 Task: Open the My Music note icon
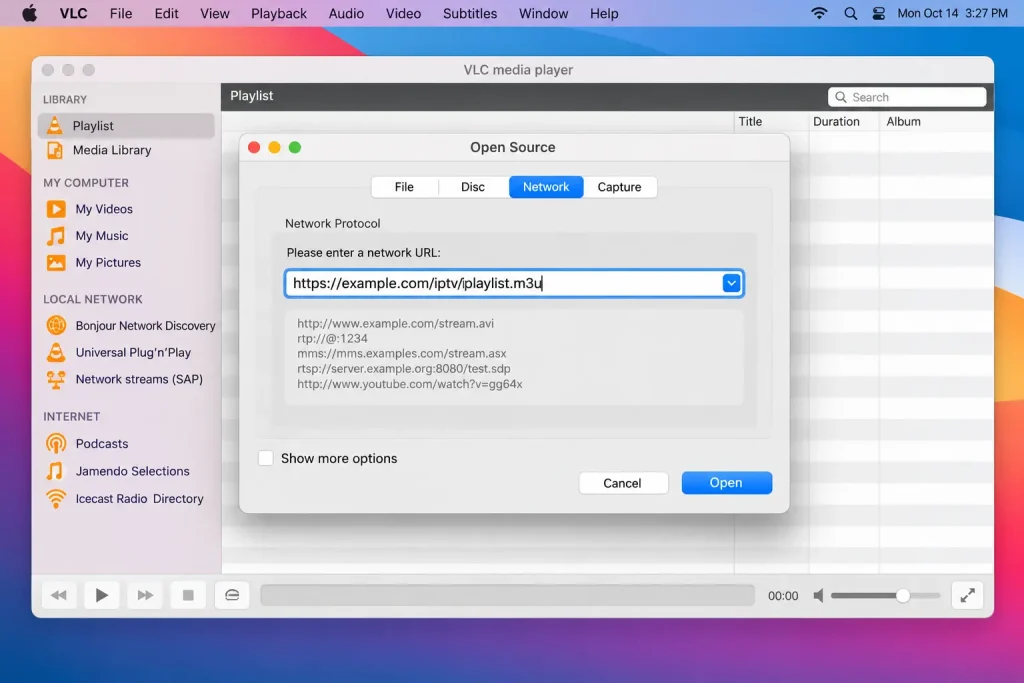[56, 236]
